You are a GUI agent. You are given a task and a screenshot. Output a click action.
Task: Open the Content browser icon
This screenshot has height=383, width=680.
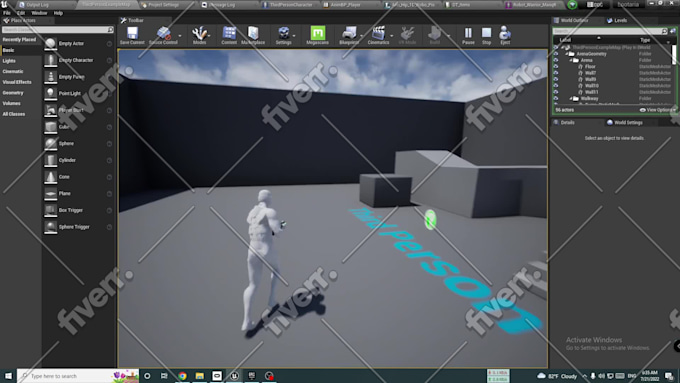229,33
